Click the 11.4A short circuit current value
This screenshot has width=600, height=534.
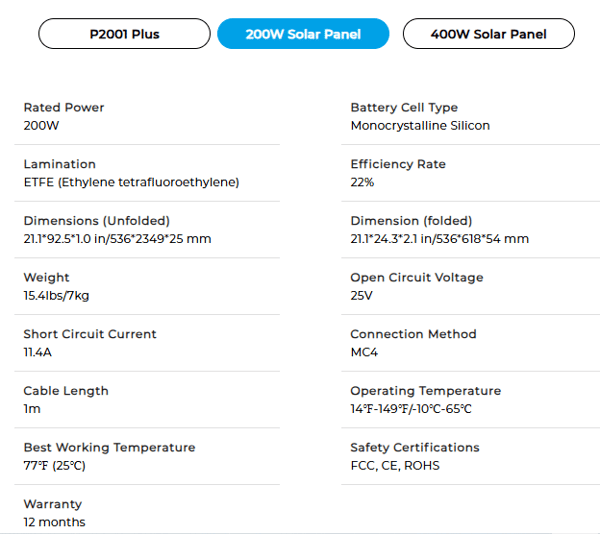40,353
